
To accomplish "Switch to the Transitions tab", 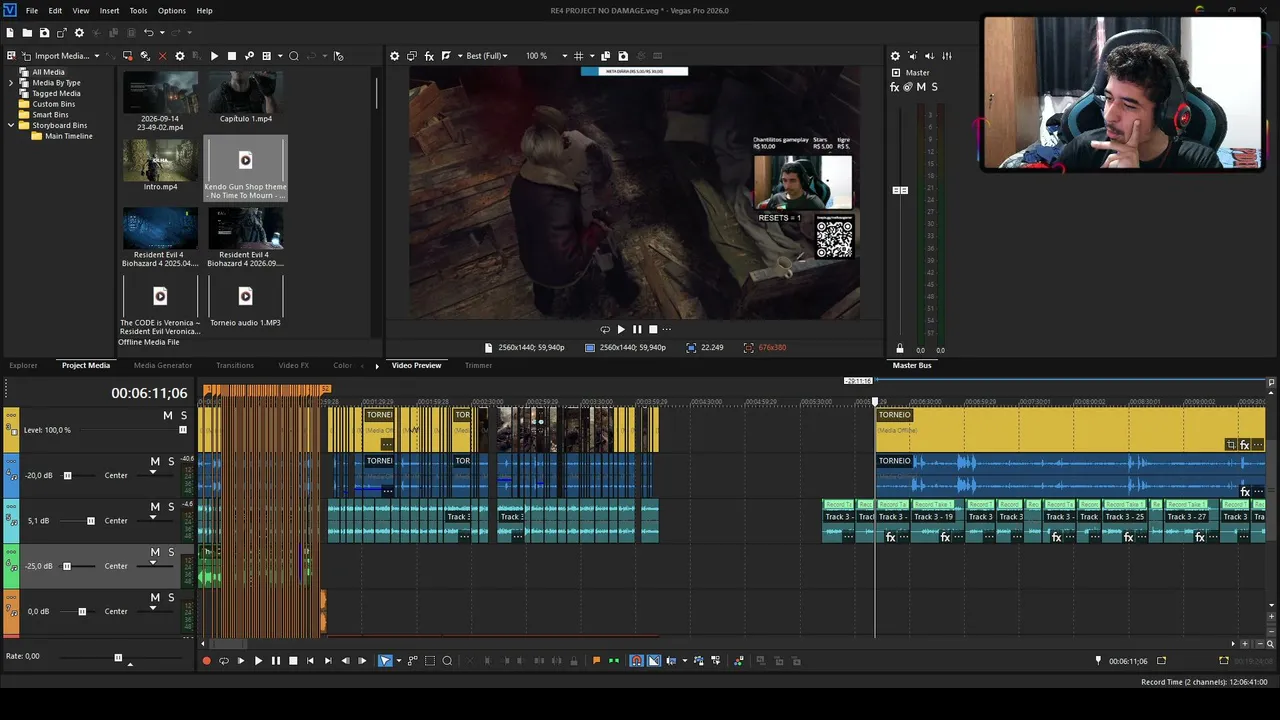I will pos(235,366).
